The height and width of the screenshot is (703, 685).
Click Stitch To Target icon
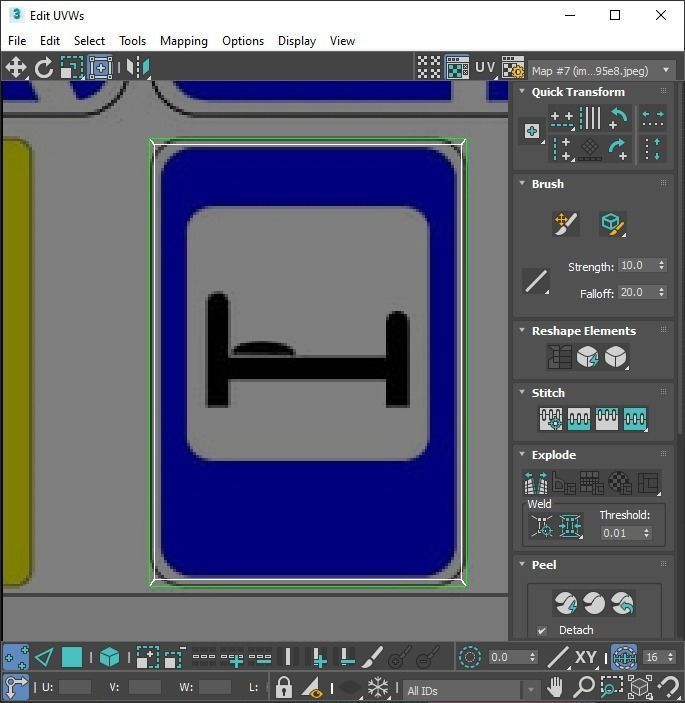point(551,419)
